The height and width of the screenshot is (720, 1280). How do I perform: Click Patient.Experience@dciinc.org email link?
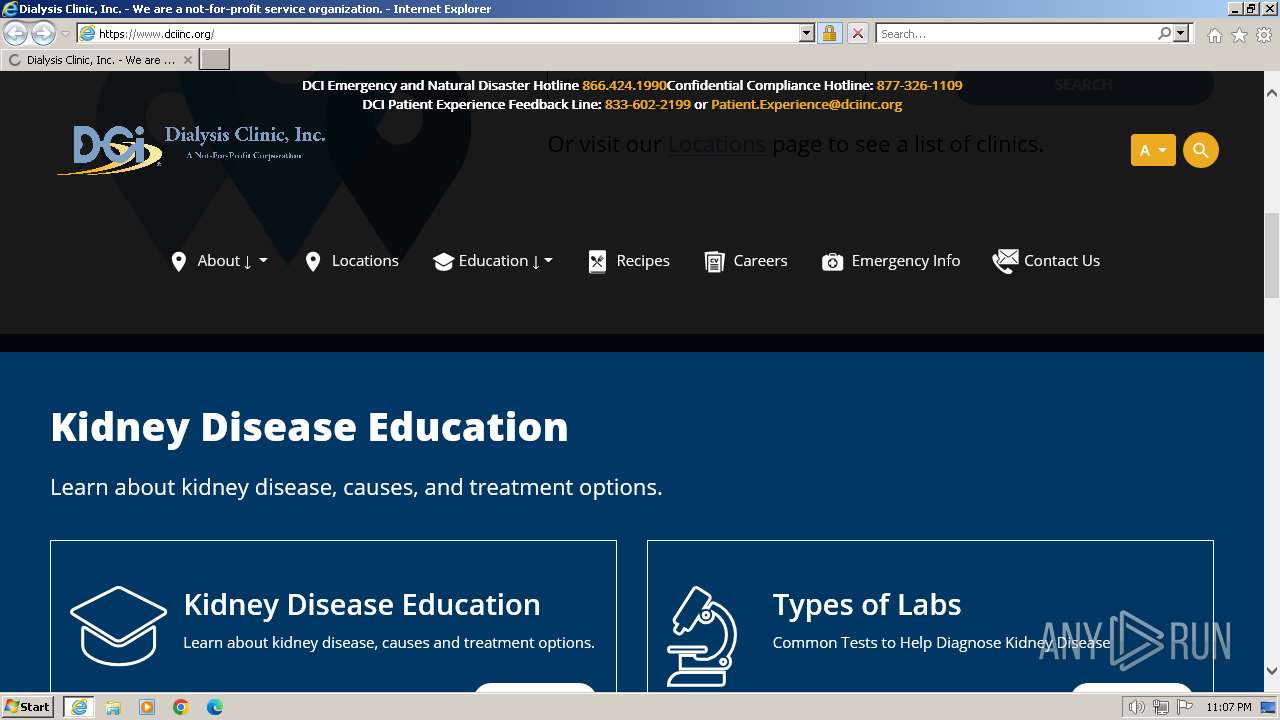click(806, 104)
